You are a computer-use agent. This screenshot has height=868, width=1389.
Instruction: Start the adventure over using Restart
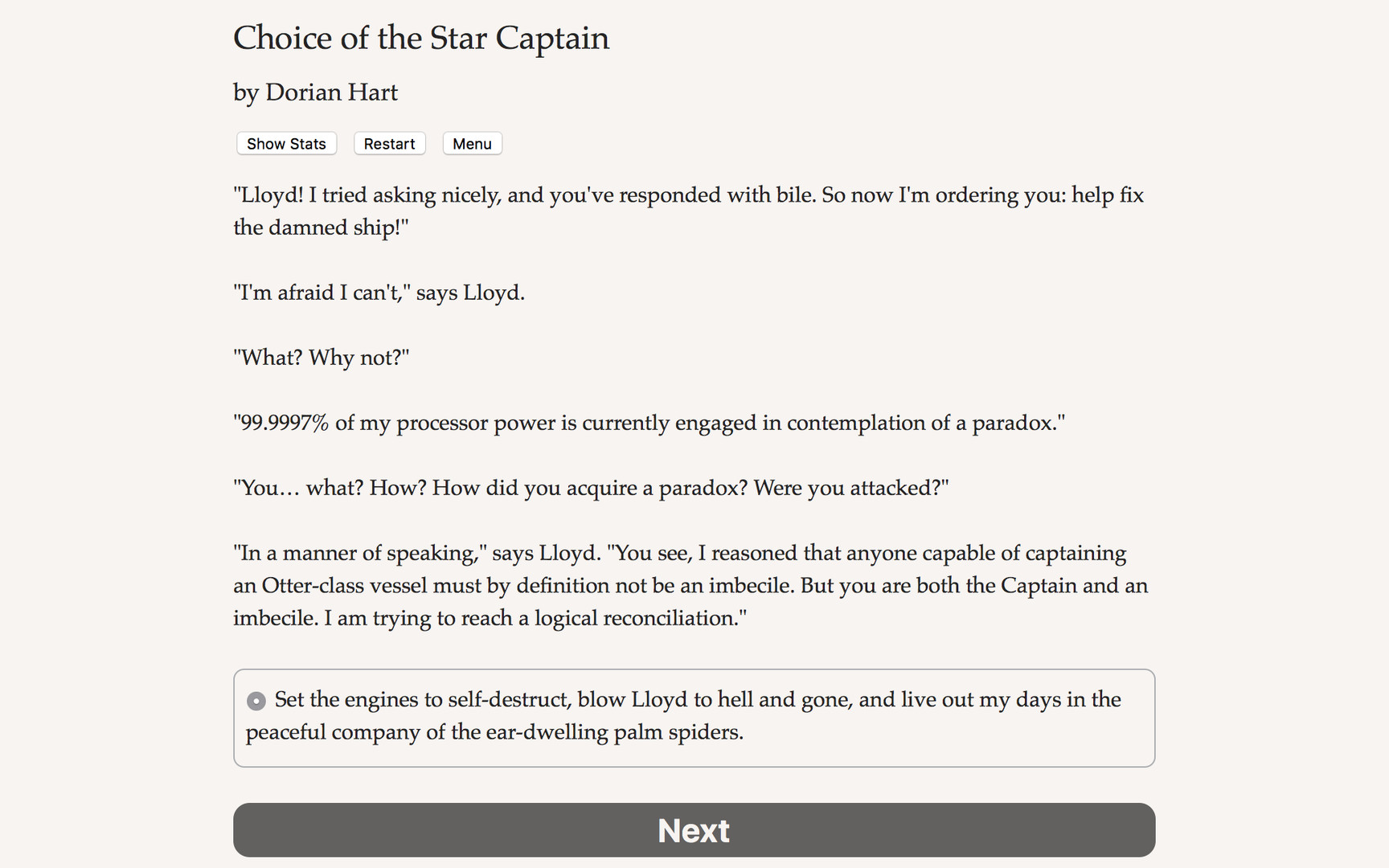pyautogui.click(x=389, y=143)
